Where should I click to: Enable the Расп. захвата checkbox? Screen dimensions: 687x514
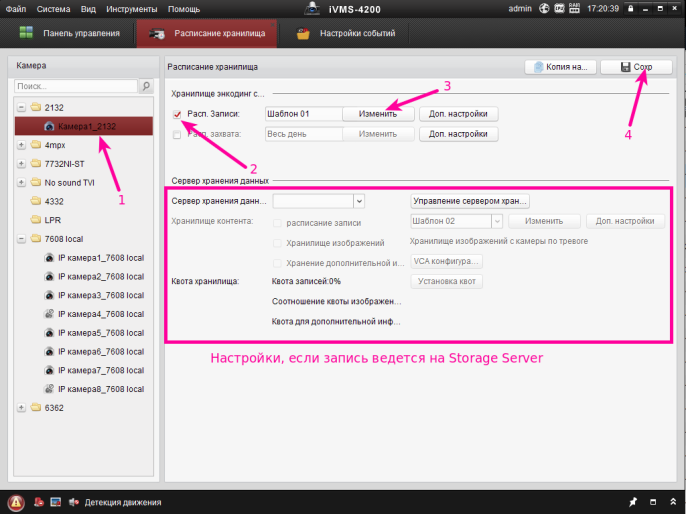pyautogui.click(x=177, y=134)
